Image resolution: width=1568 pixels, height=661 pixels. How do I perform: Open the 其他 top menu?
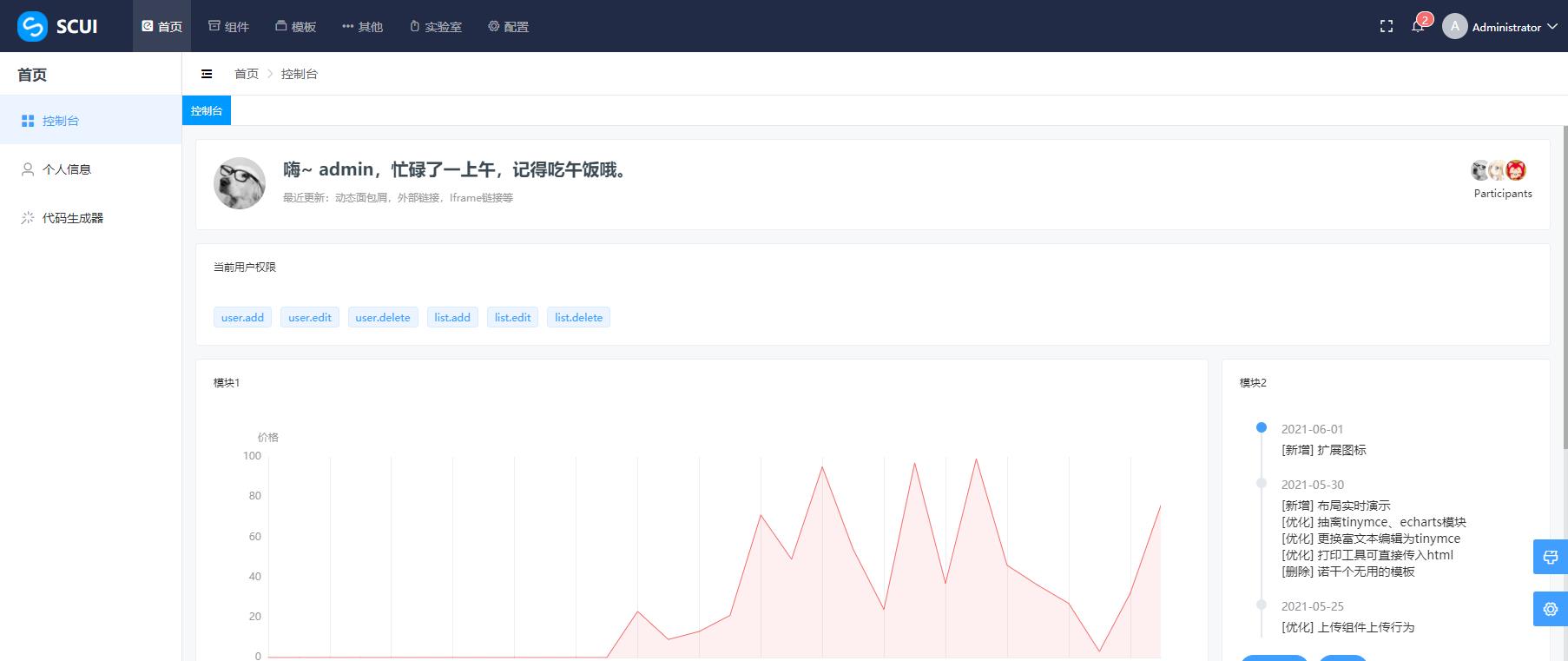(x=362, y=27)
